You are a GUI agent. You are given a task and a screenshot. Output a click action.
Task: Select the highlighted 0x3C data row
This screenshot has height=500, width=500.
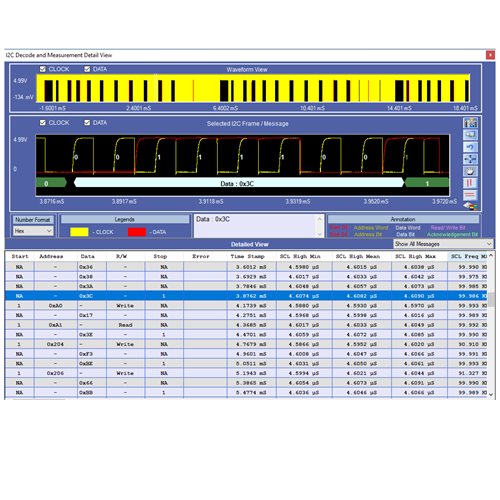tap(246, 296)
